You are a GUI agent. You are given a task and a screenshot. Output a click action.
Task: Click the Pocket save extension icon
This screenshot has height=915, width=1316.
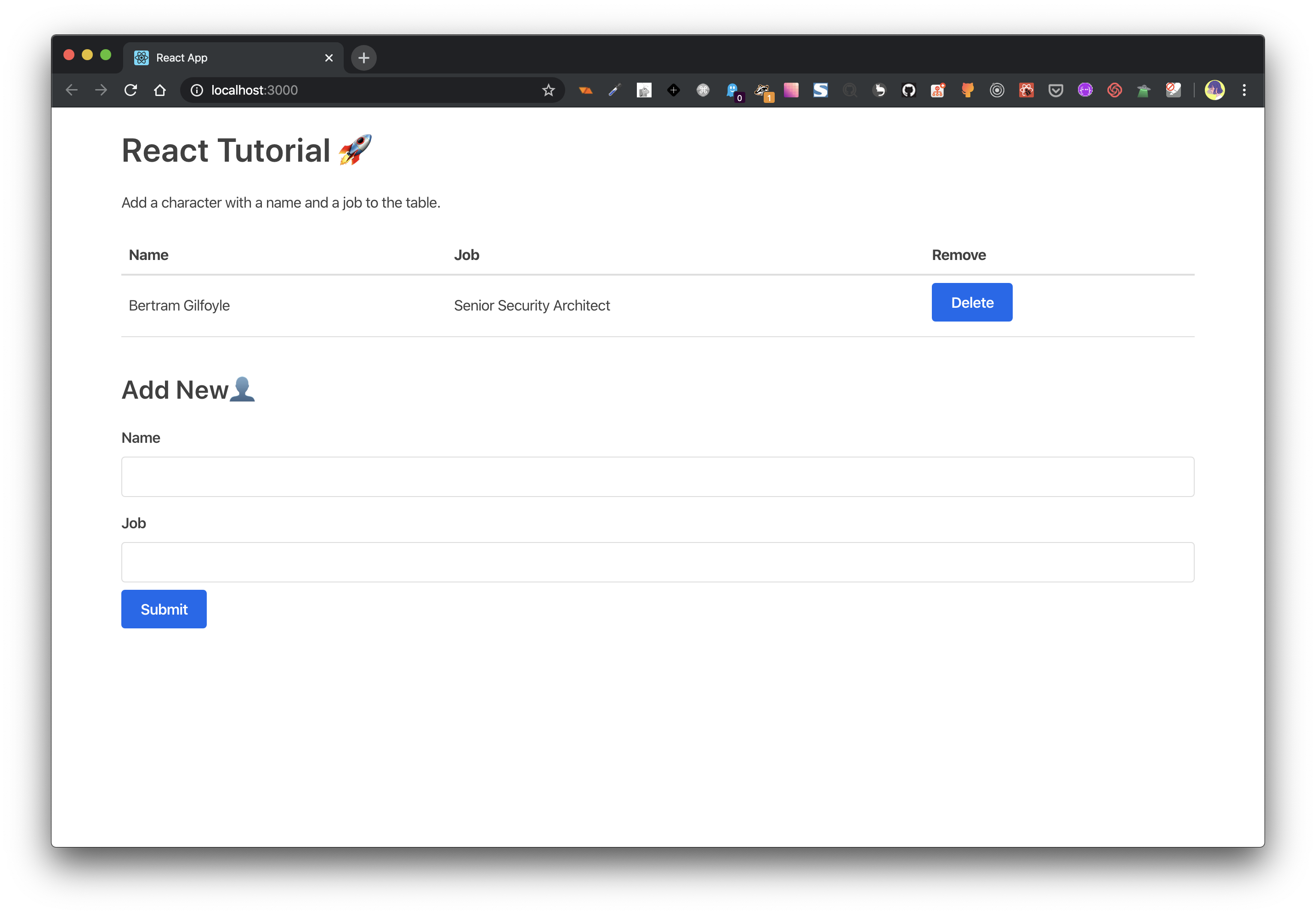coord(1055,90)
